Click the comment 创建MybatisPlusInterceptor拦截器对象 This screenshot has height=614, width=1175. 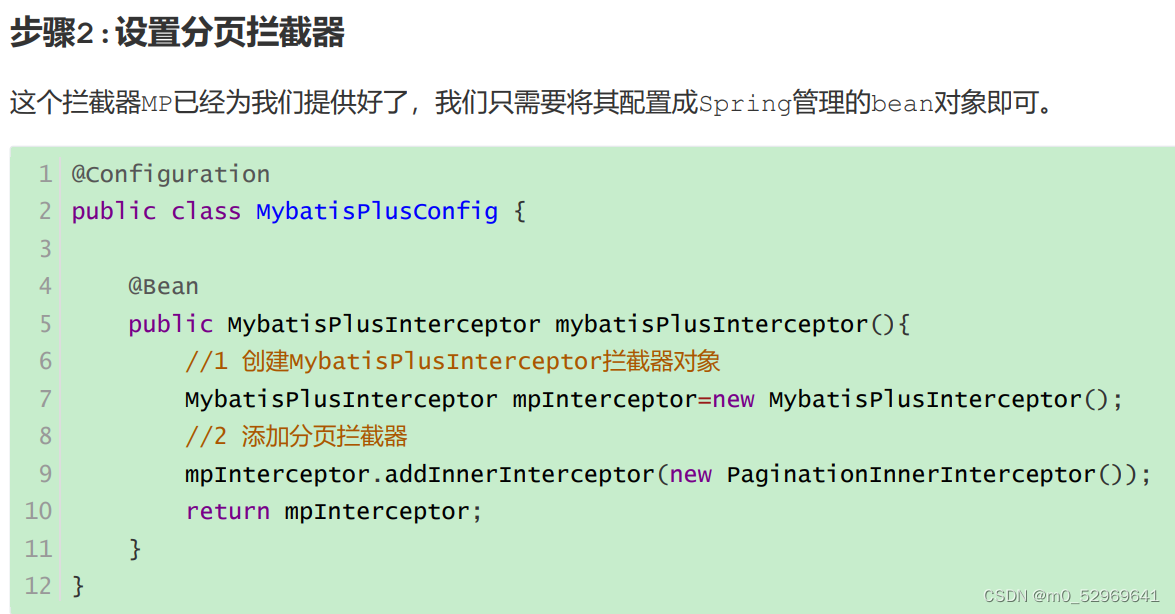480,361
